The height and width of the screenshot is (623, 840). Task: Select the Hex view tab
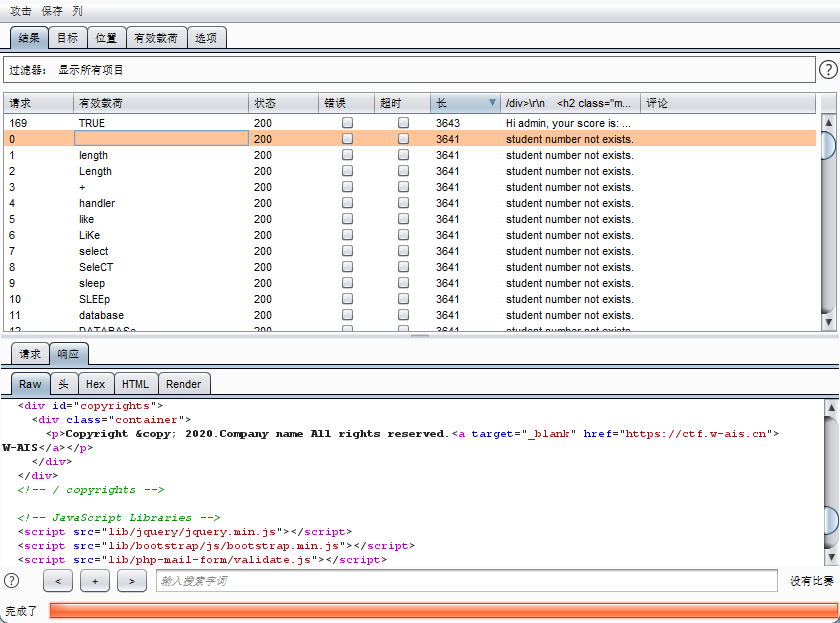click(x=95, y=384)
